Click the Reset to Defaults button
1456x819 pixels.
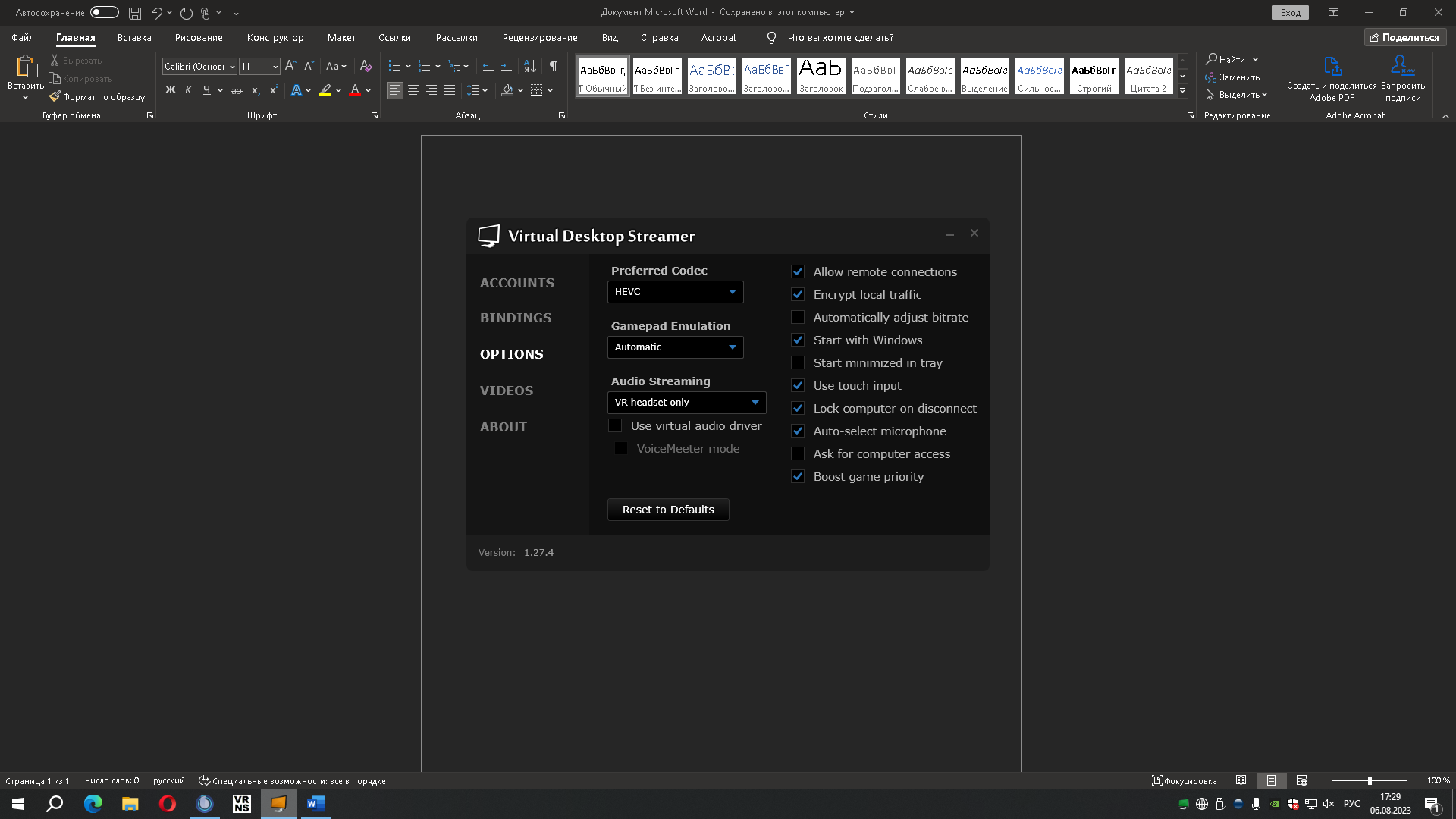pos(668,510)
